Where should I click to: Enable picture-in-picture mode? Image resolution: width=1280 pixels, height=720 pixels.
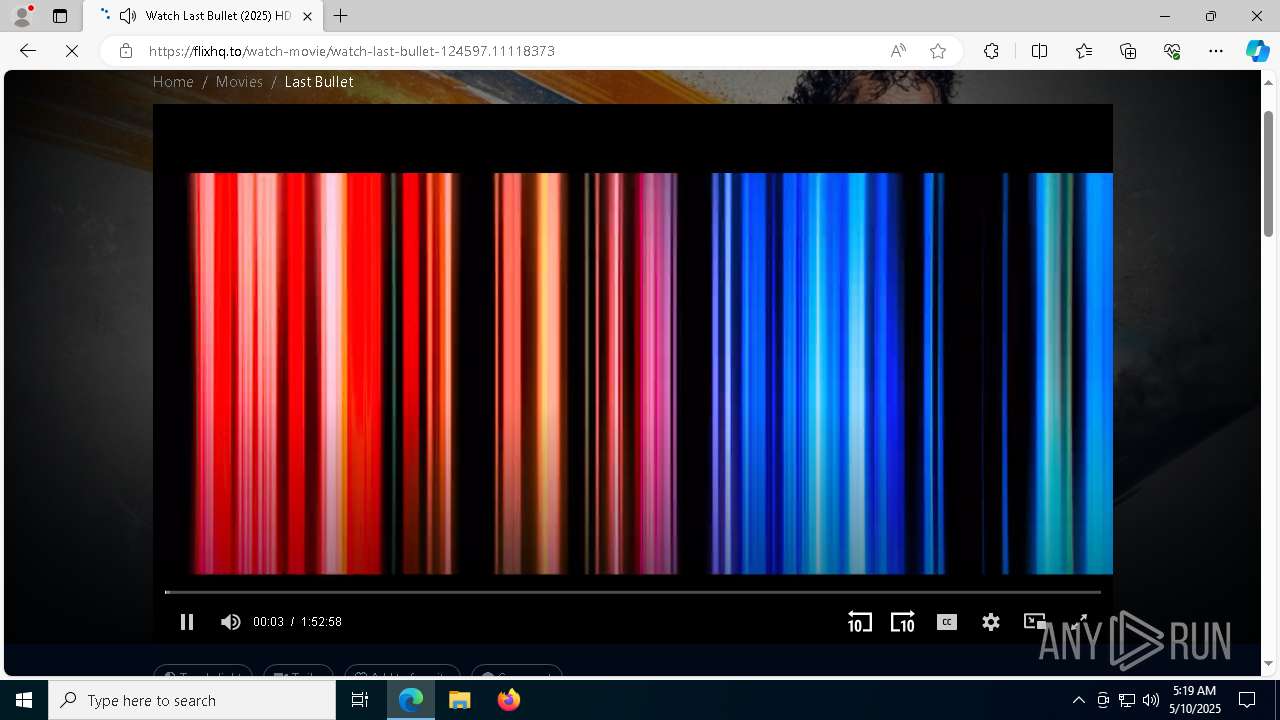(x=1035, y=622)
